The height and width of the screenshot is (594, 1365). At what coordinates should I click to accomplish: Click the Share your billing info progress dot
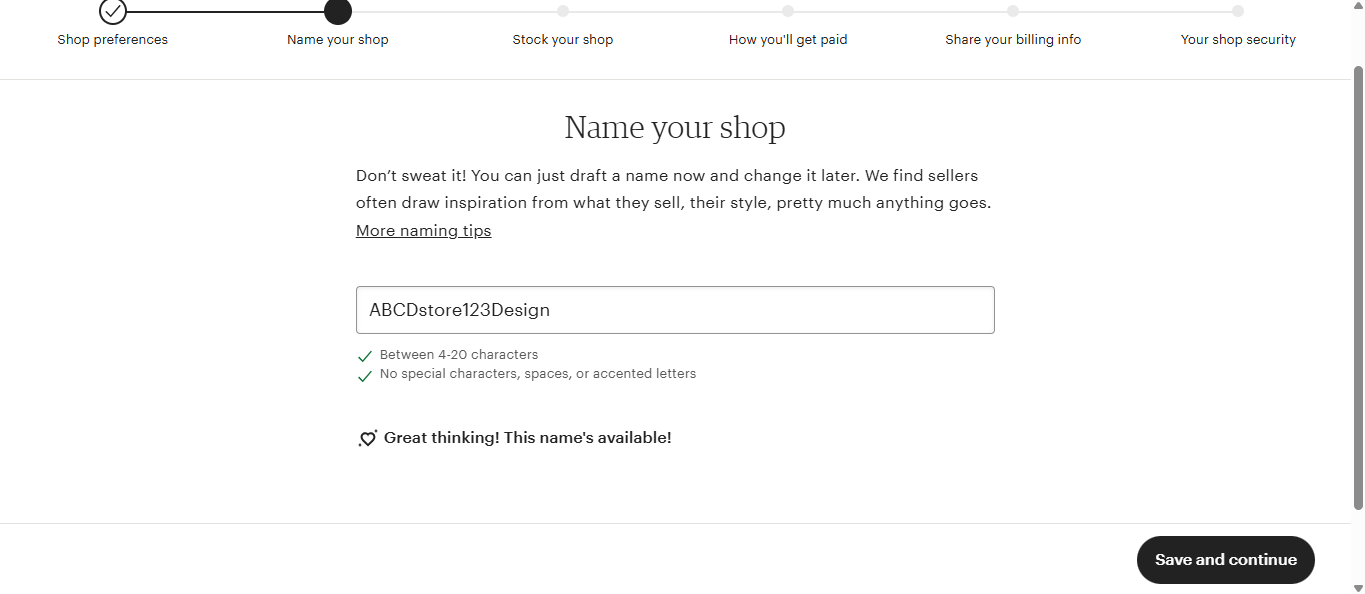(x=1012, y=12)
